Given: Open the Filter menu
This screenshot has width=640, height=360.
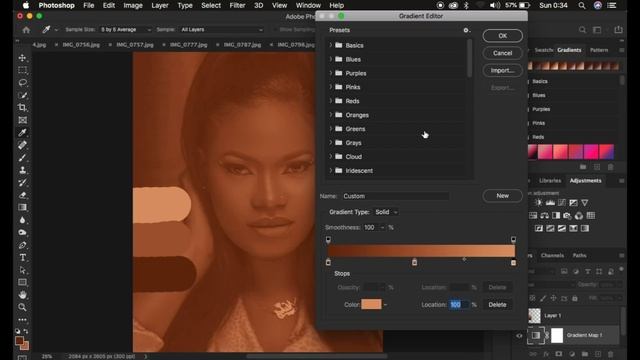Looking at the screenshot, I should [237, 5].
